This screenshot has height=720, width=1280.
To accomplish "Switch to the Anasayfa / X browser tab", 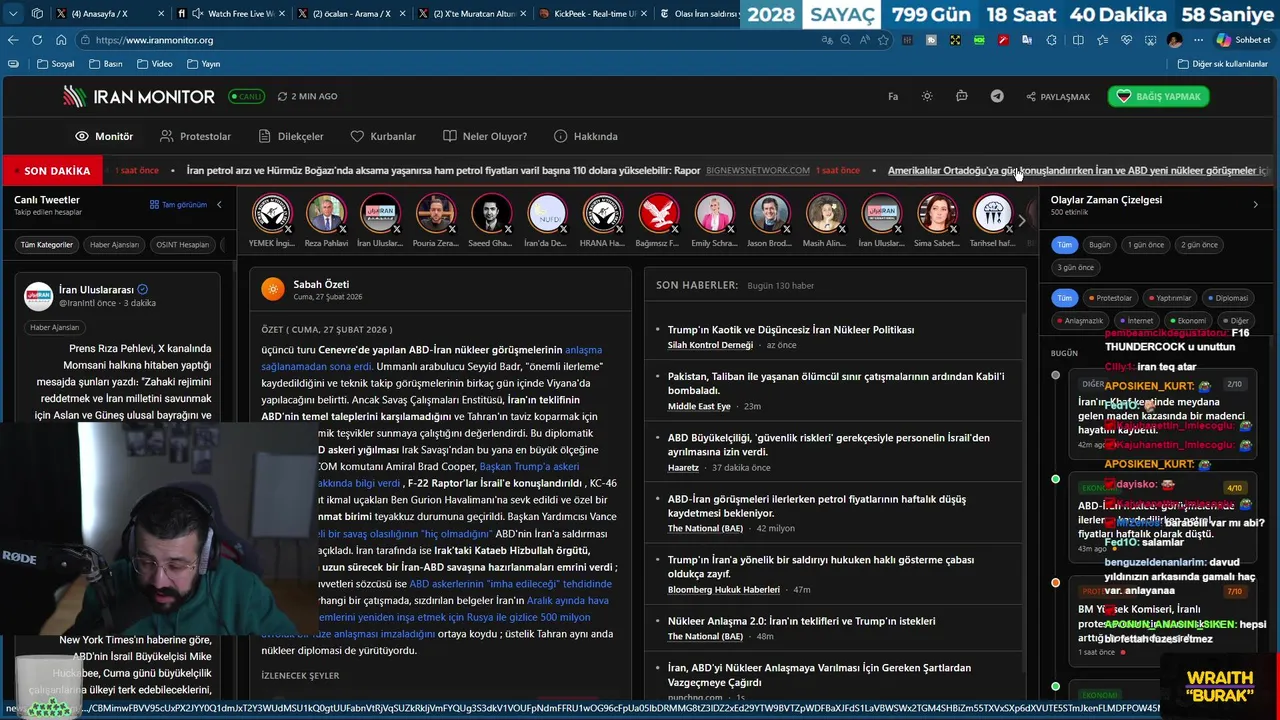I will [106, 13].
